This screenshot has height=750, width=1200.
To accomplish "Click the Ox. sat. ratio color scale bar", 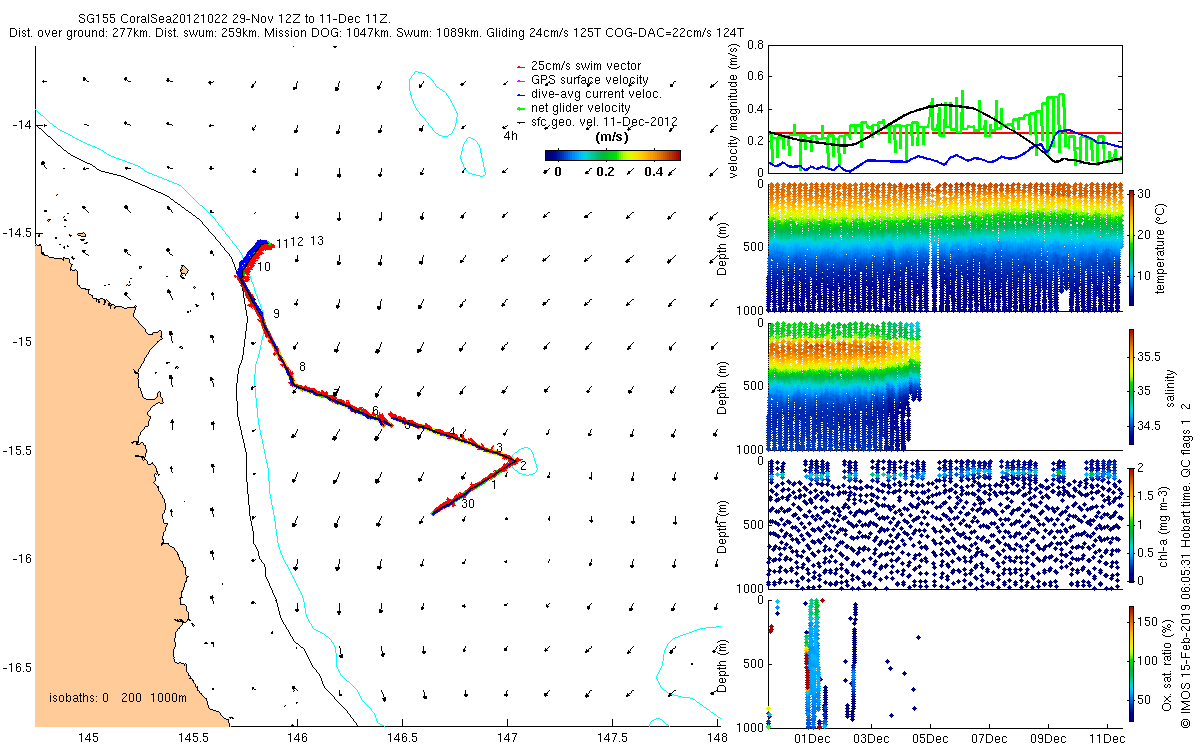I will 1131,664.
